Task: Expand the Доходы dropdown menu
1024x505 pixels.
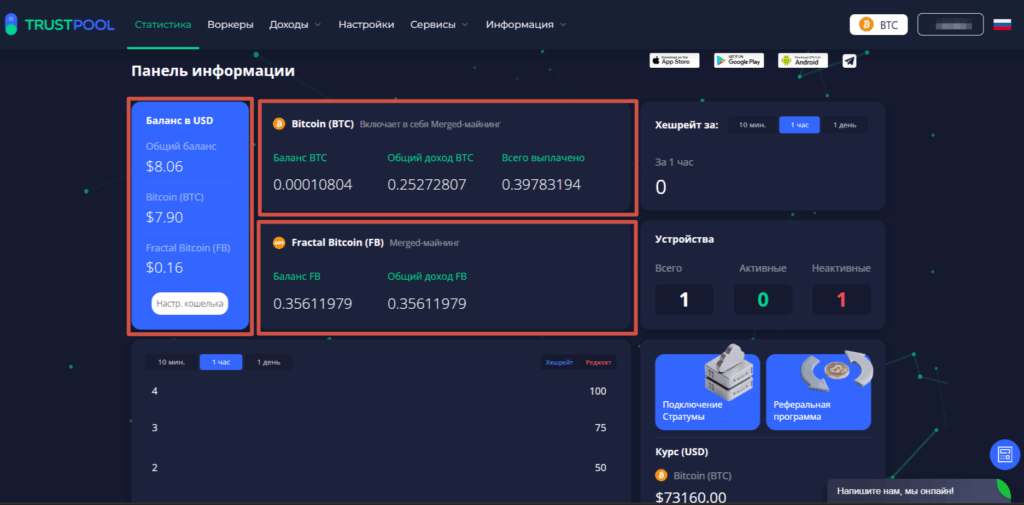Action: pos(295,24)
